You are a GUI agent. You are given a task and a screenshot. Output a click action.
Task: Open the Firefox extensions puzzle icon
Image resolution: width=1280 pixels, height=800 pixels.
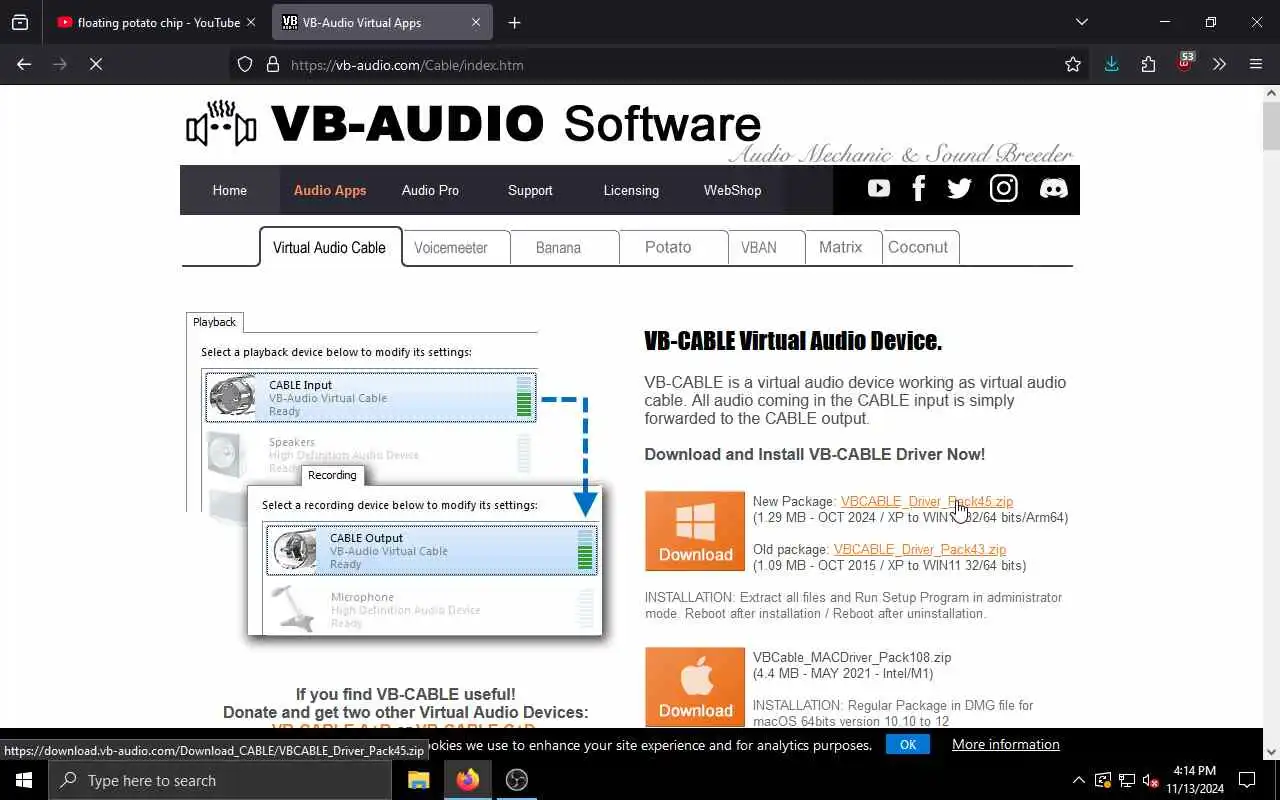(x=1148, y=64)
